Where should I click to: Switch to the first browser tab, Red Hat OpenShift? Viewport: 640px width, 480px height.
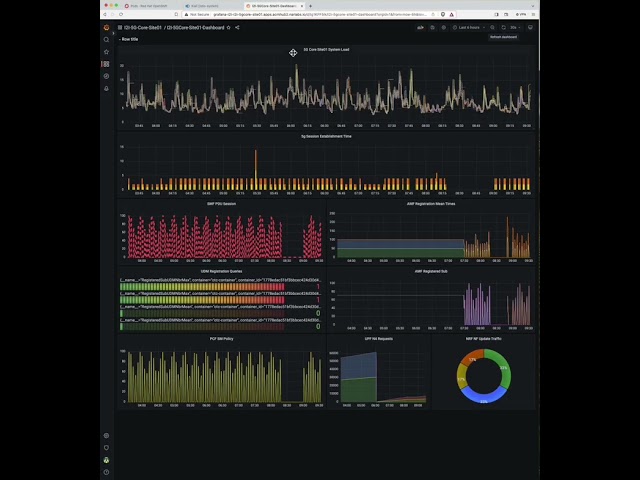(149, 6)
